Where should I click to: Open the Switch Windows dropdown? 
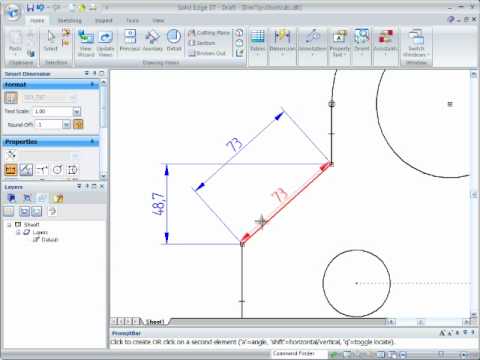pos(416,43)
